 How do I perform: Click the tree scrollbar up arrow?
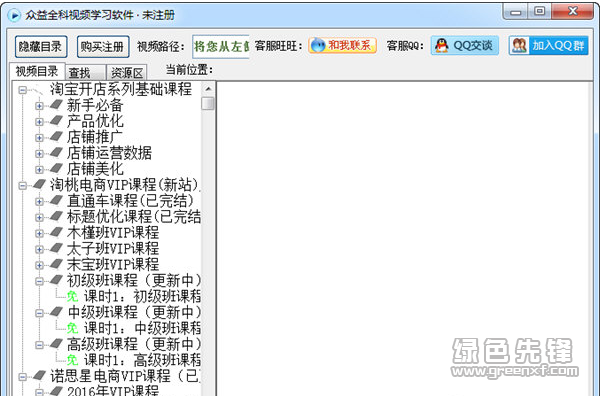(208, 89)
